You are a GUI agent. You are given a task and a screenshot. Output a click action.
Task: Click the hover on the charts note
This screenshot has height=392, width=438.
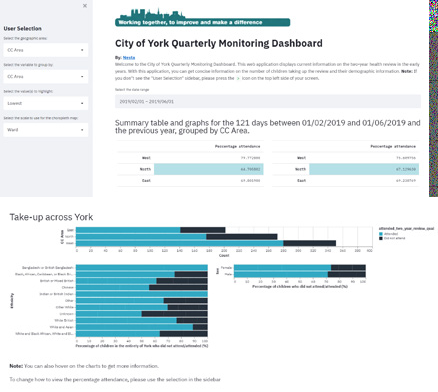pyautogui.click(x=84, y=366)
